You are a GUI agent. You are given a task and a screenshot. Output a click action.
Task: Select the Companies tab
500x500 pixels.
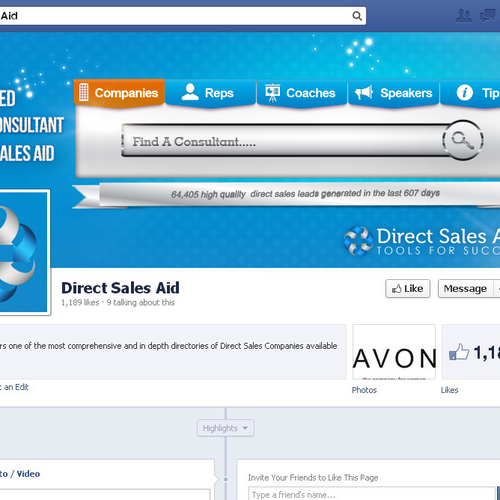point(119,92)
